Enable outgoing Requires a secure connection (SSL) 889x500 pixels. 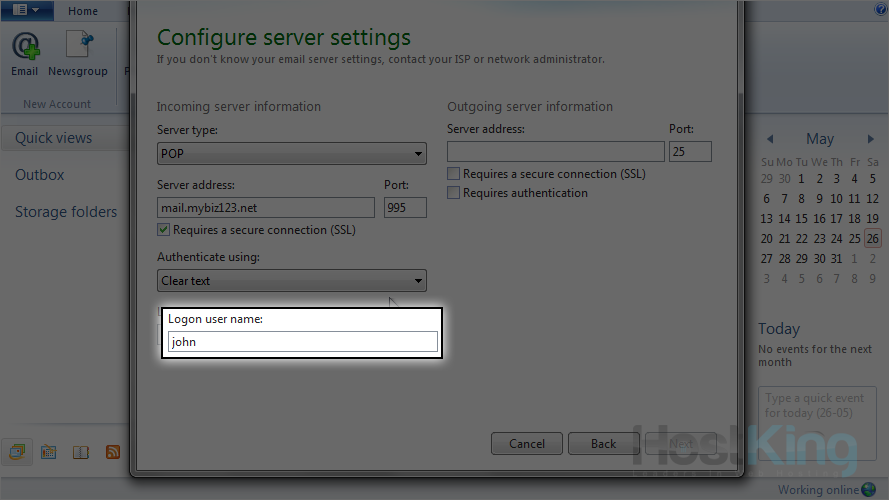[x=454, y=174]
